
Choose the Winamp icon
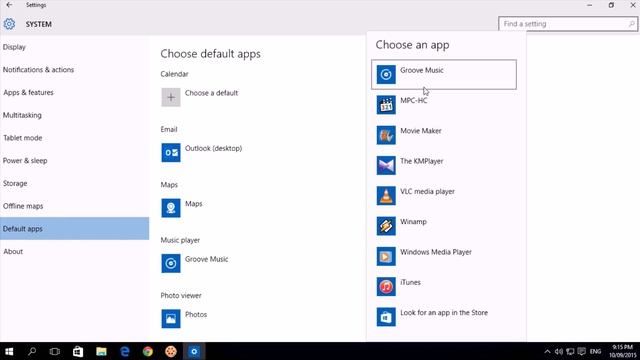point(386,226)
